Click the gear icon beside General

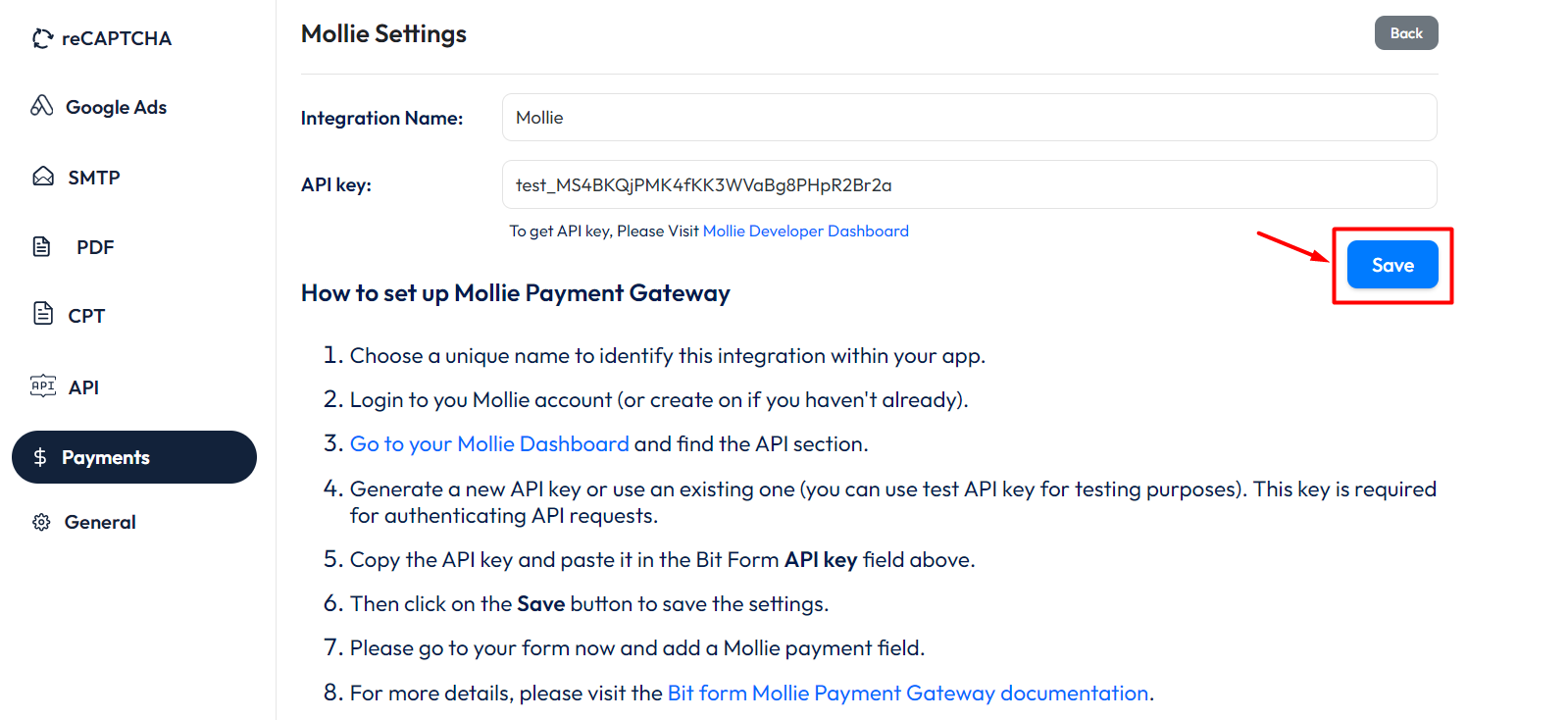(x=41, y=522)
